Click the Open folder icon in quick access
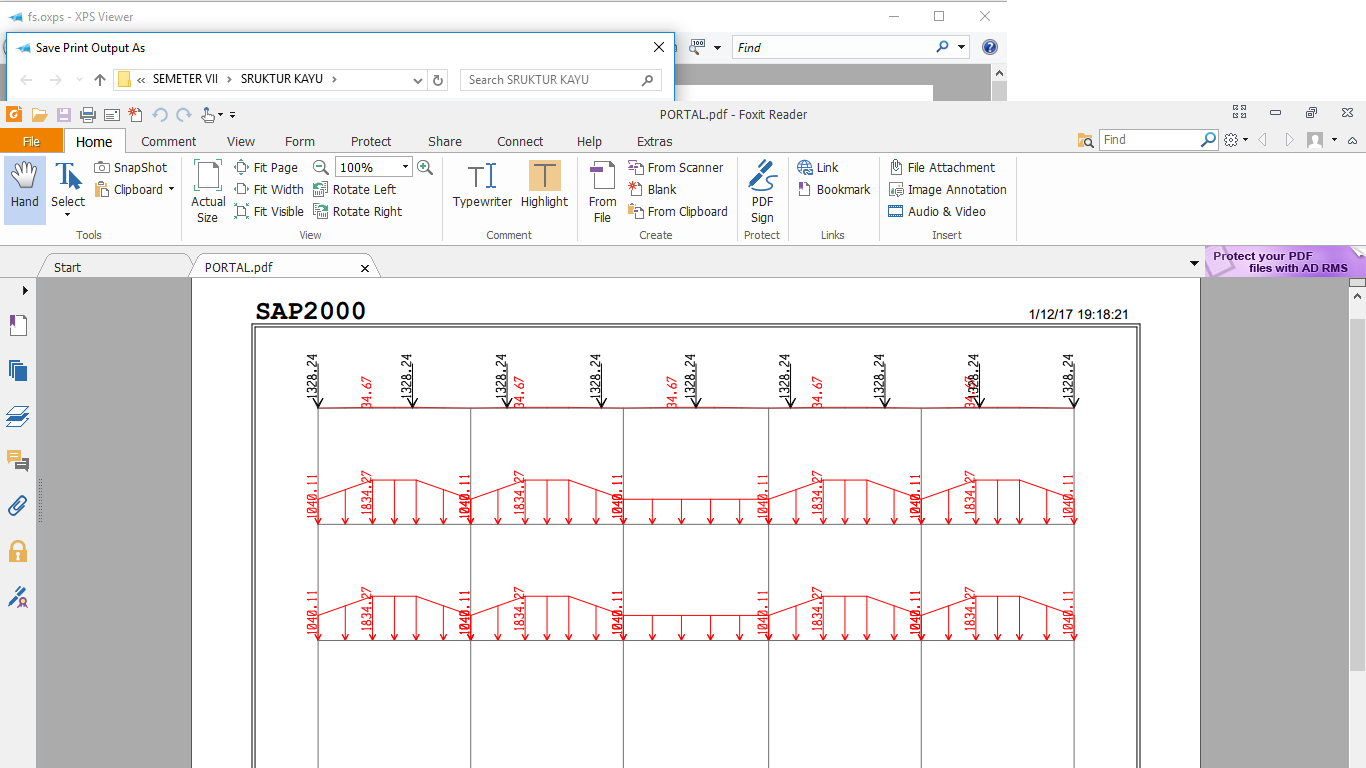Screen dimensions: 1366x768 coord(40,115)
